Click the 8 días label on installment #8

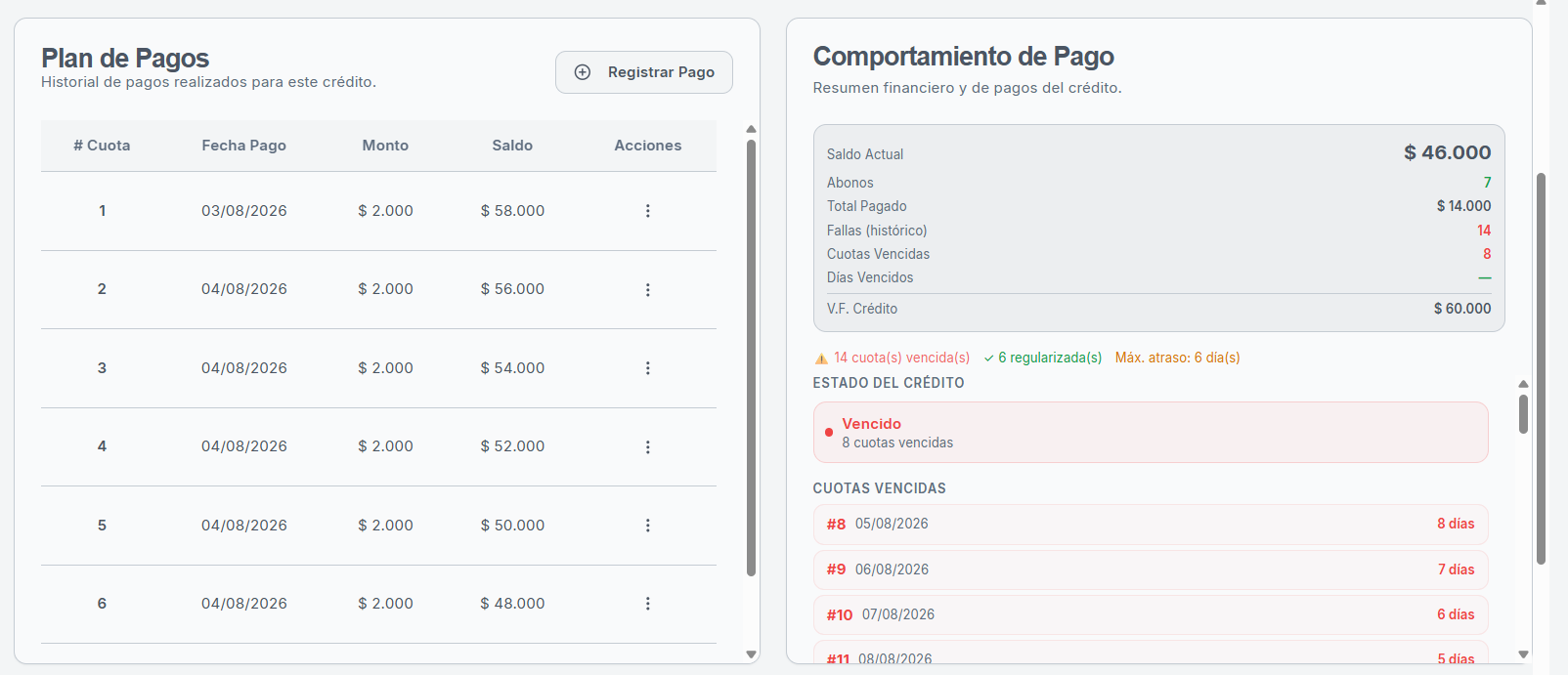(1456, 524)
